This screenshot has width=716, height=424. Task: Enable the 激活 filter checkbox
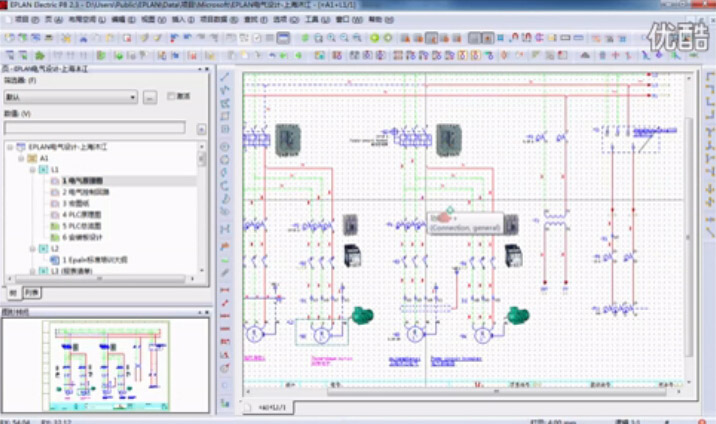coord(171,96)
